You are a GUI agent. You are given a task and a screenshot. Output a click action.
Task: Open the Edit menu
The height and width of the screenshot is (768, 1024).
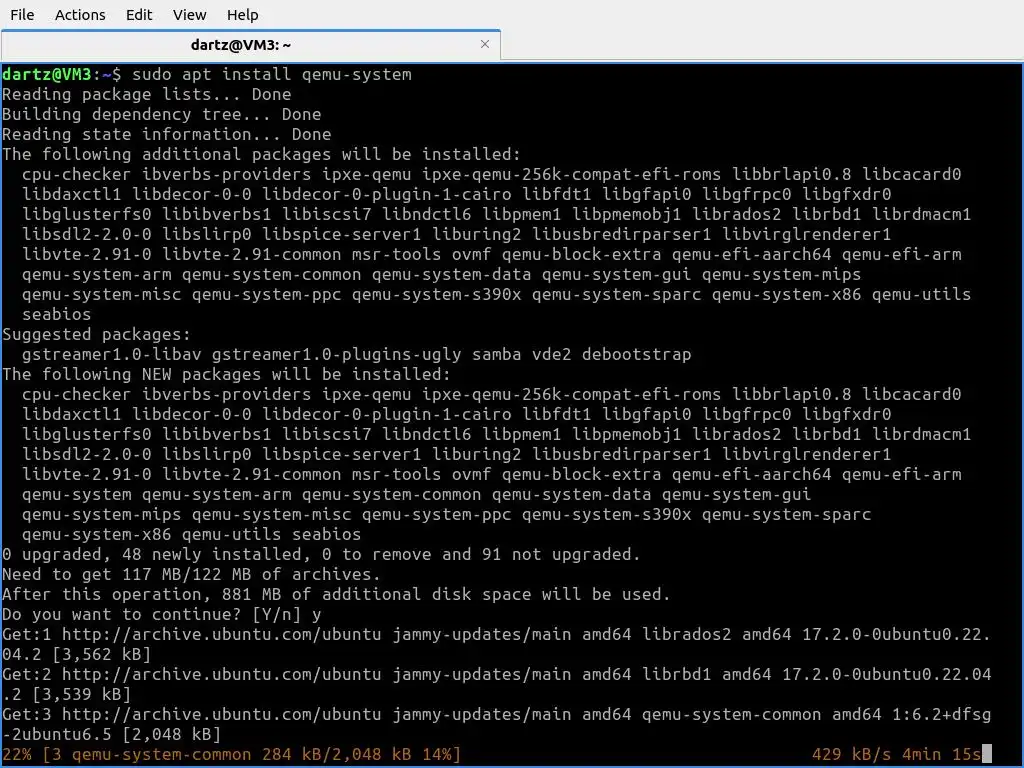(138, 14)
